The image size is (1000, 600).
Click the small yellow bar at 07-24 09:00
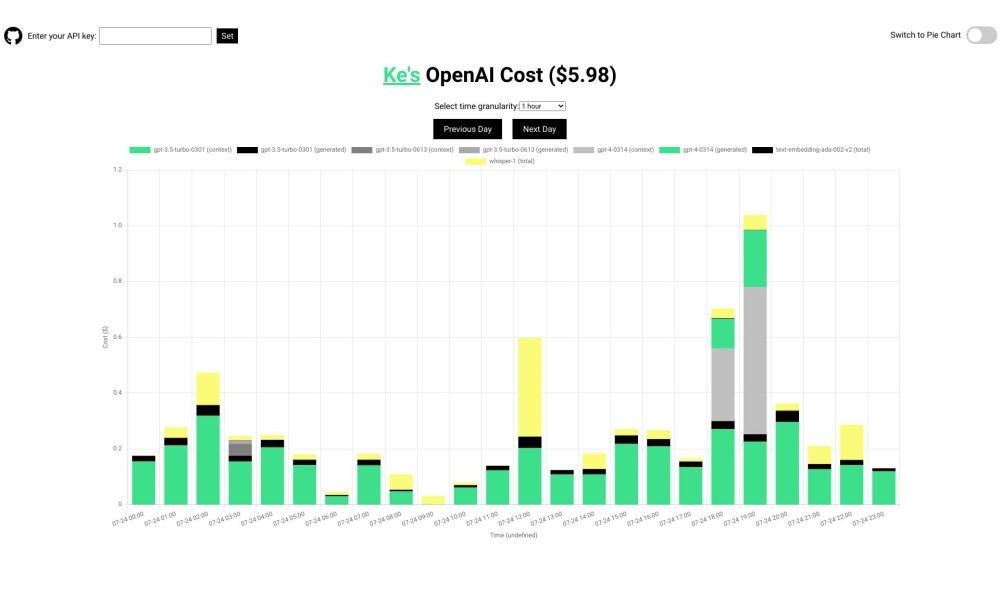coord(433,500)
